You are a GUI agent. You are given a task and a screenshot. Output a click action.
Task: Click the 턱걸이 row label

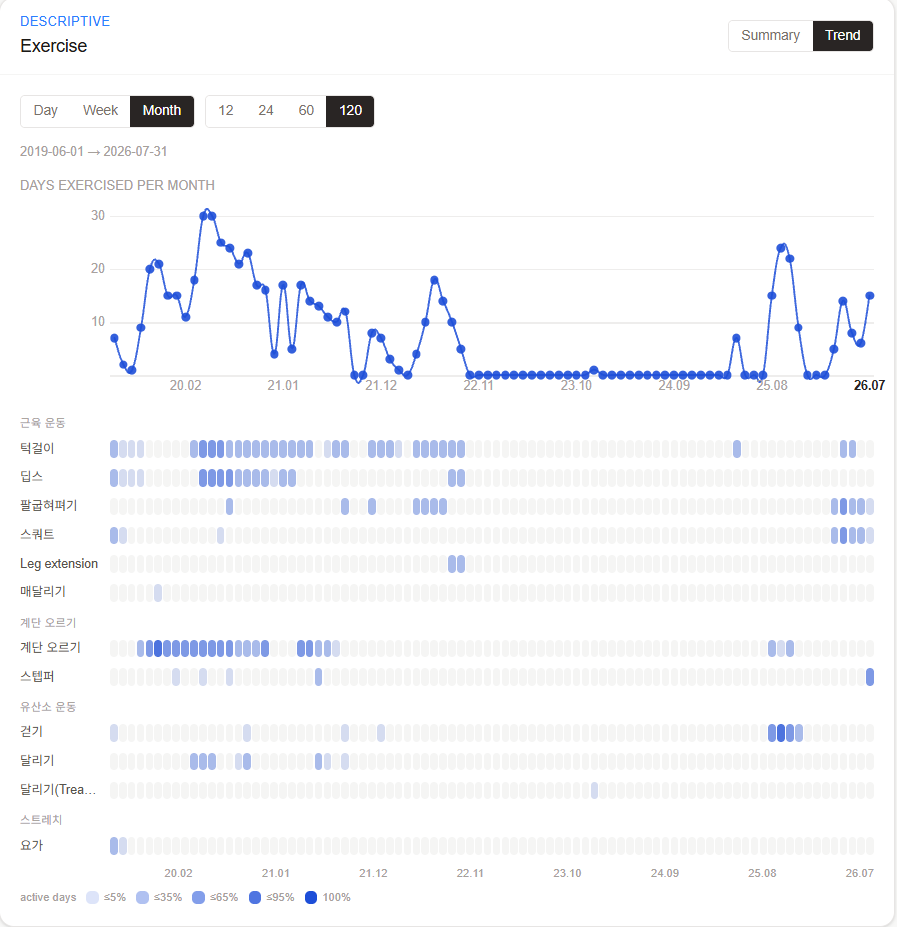point(37,449)
